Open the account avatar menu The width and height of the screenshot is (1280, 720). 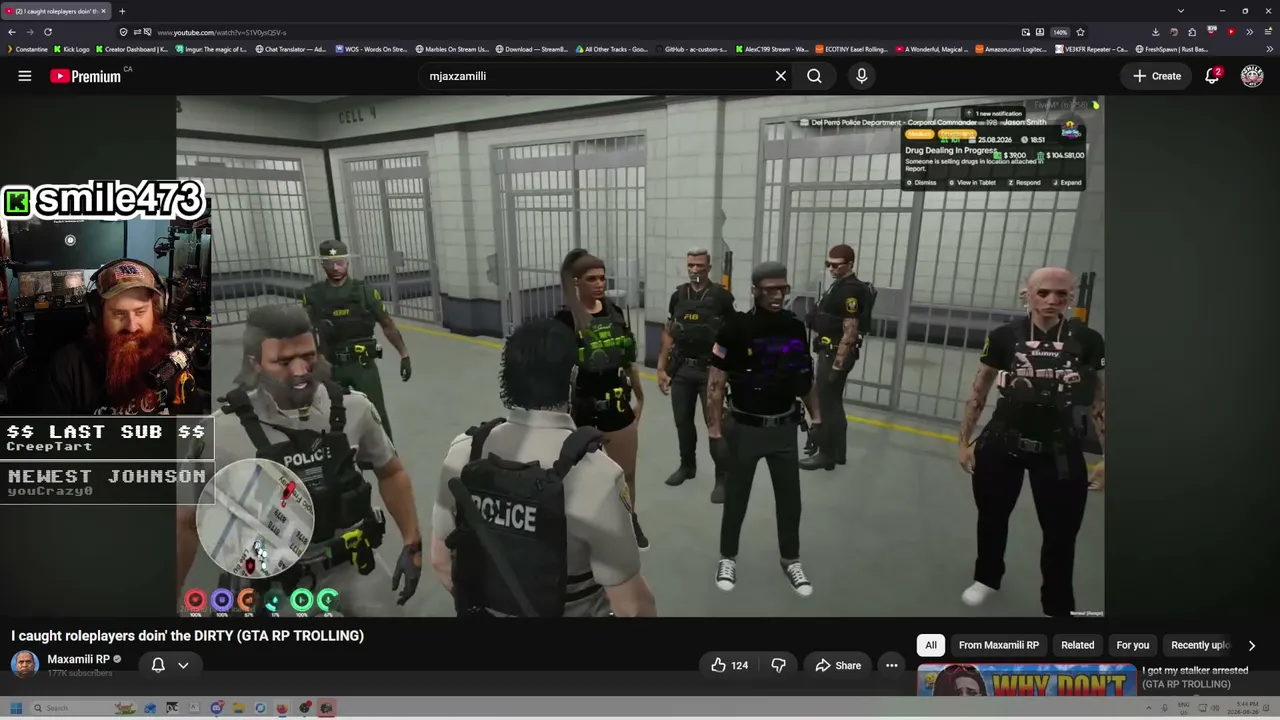point(1252,76)
